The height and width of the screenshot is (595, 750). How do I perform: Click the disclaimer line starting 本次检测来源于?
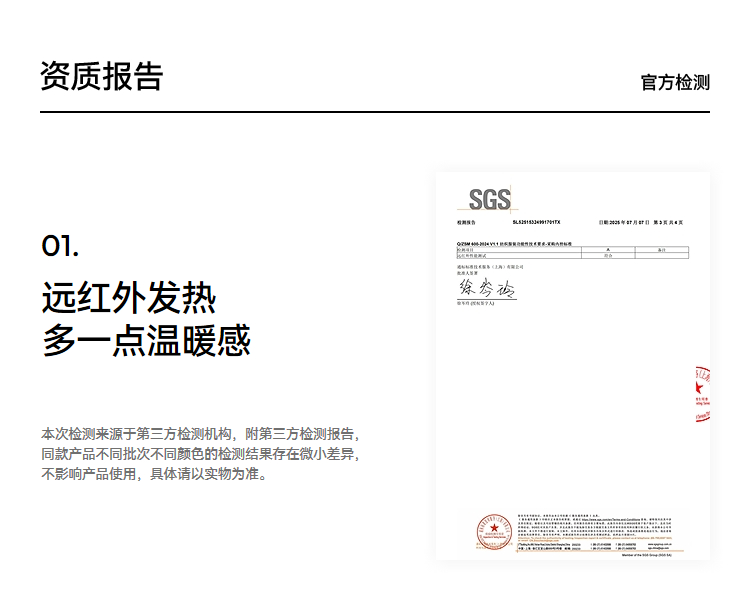pos(199,434)
